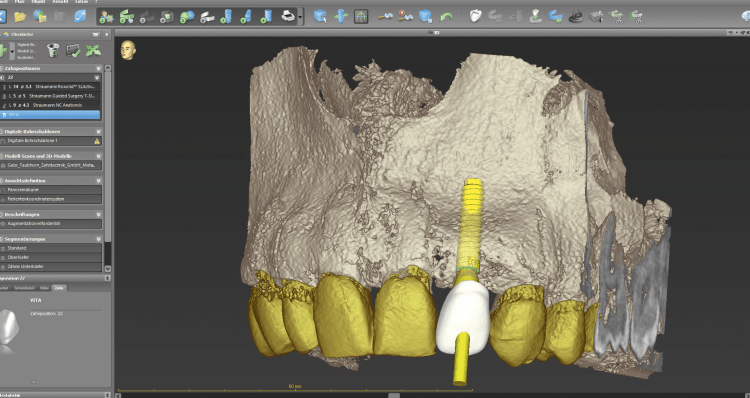Click the sidebar scrollbar down arrow

[108, 269]
